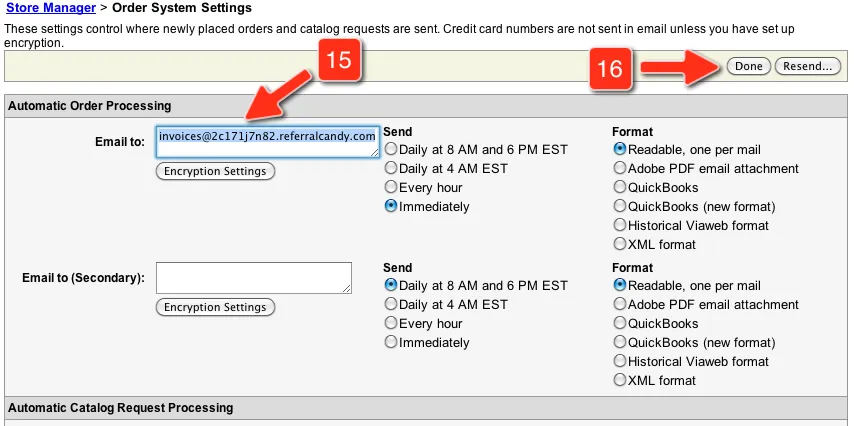
Task: Open the Store Manager breadcrumb link
Action: (51, 8)
